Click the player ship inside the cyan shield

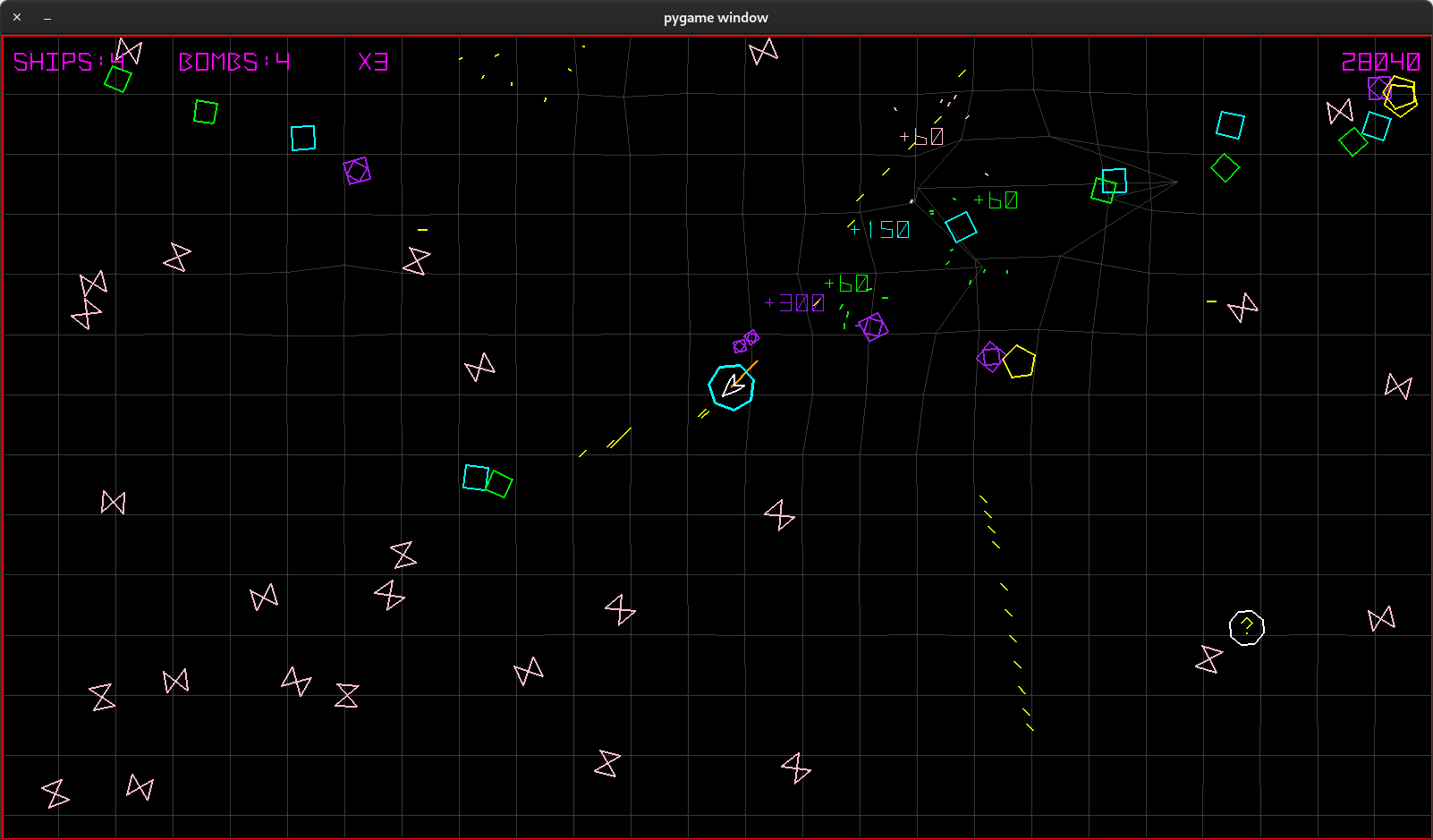coord(733,386)
